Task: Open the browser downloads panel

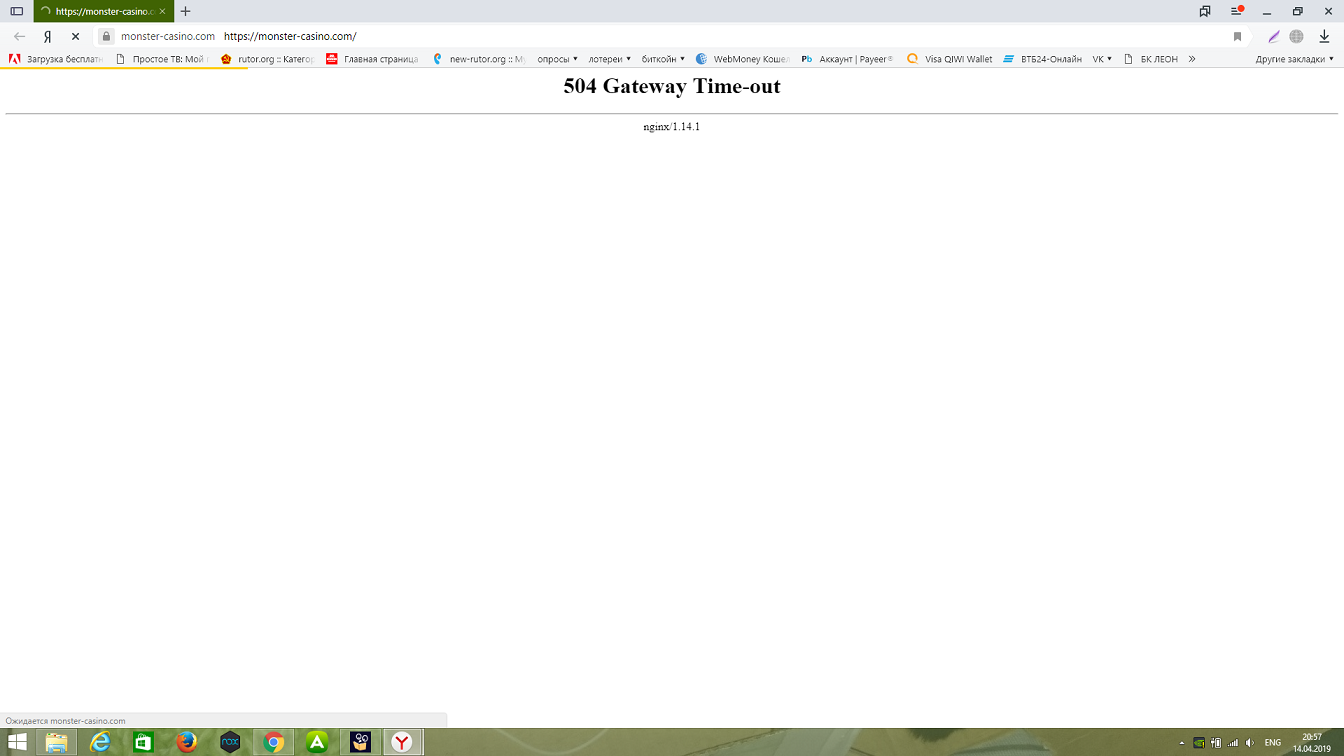Action: (x=1324, y=36)
